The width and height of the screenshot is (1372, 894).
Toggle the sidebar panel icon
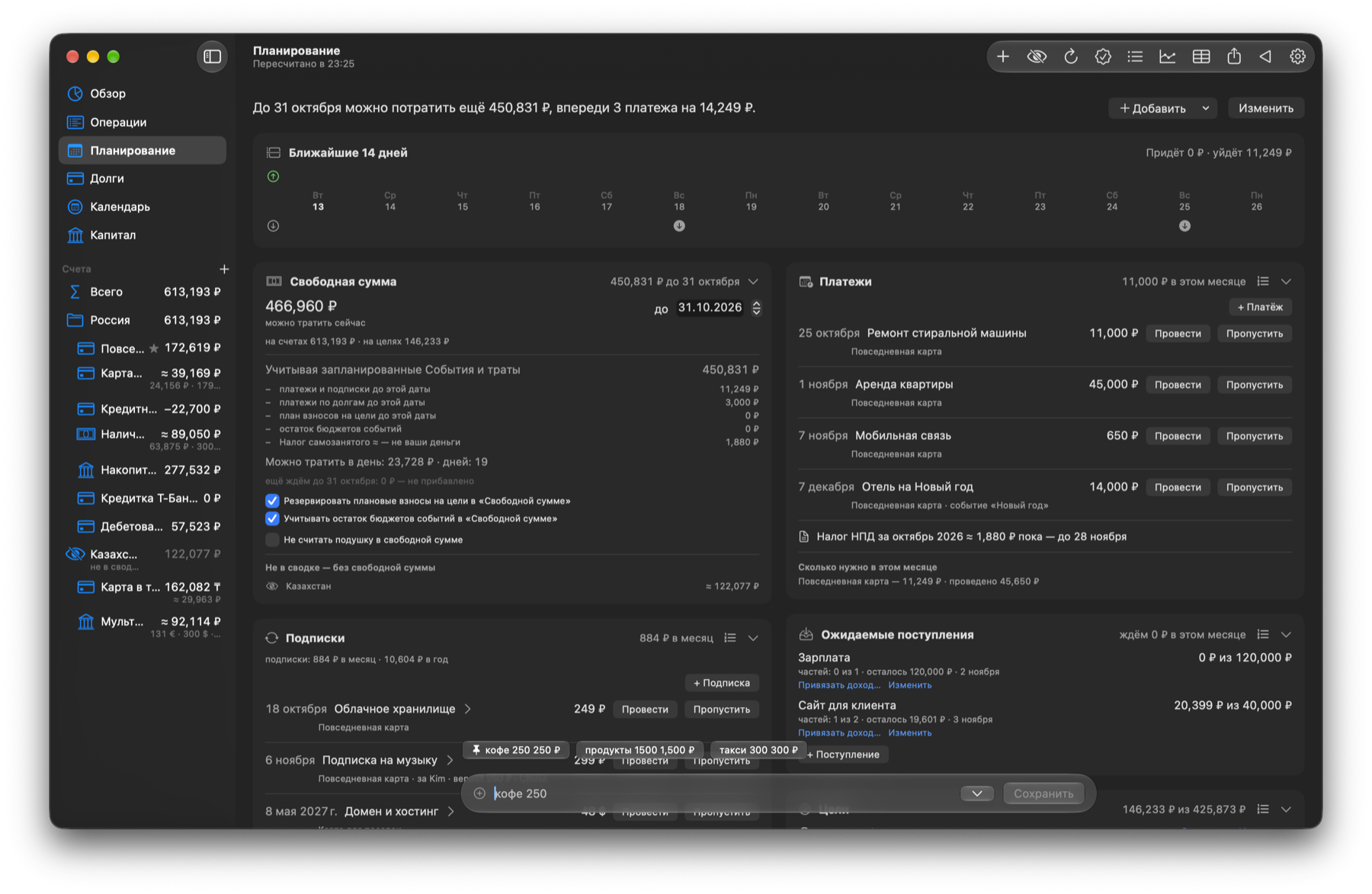[x=212, y=56]
